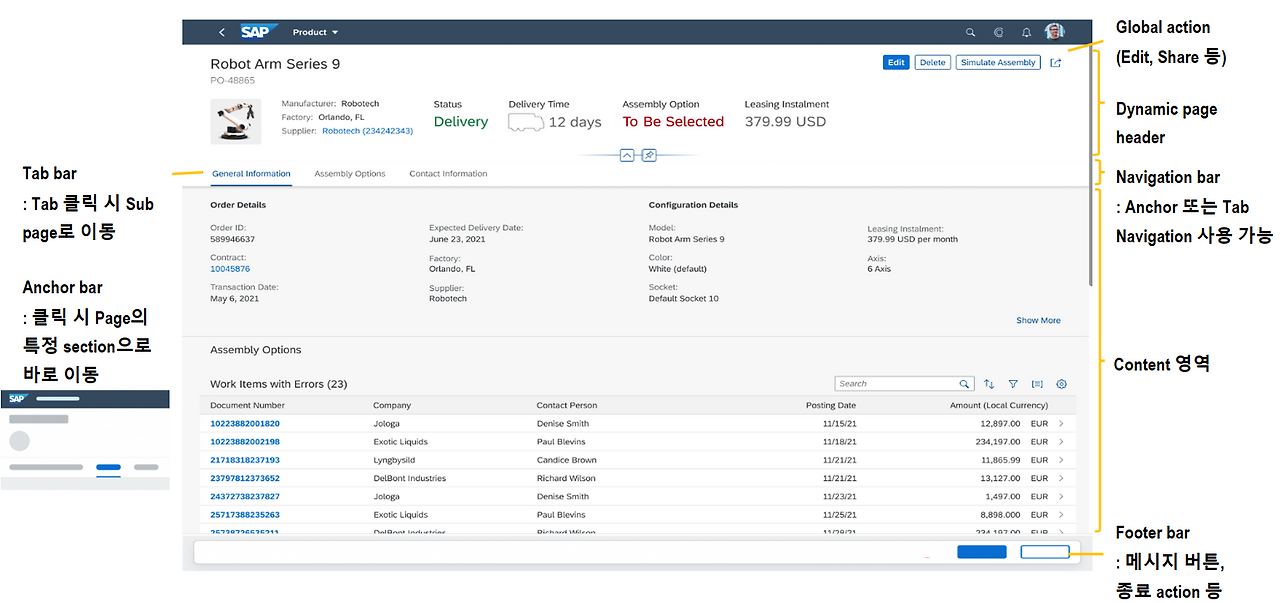
Task: Click inside the table Search field
Action: (x=900, y=383)
